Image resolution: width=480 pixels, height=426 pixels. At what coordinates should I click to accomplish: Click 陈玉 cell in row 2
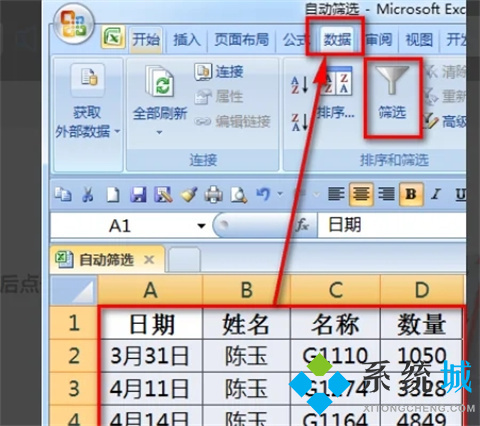tap(246, 356)
